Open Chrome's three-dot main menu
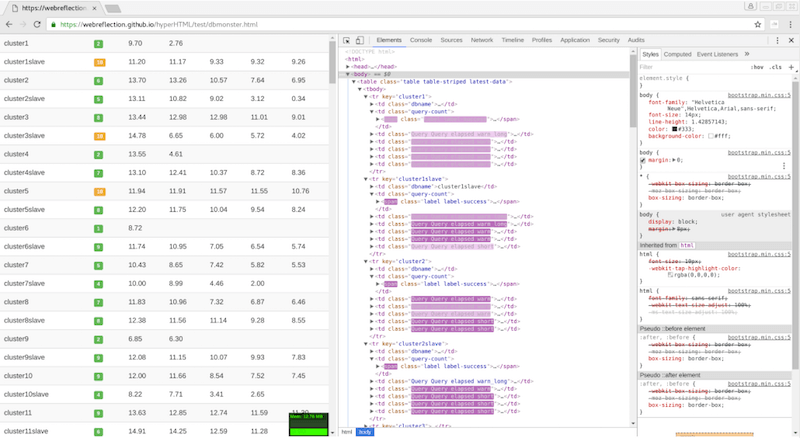 click(x=790, y=24)
